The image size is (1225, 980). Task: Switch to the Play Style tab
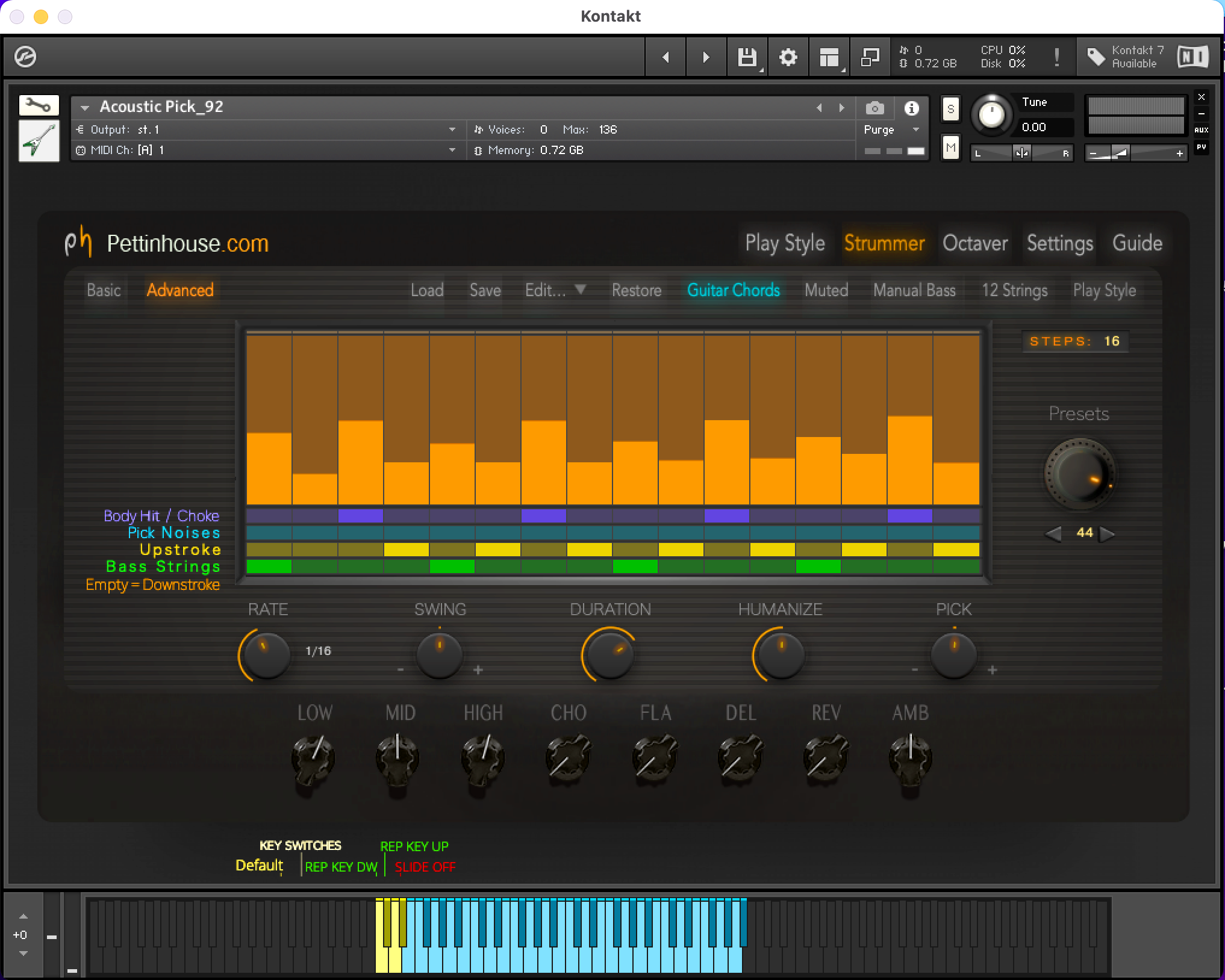pyautogui.click(x=785, y=243)
